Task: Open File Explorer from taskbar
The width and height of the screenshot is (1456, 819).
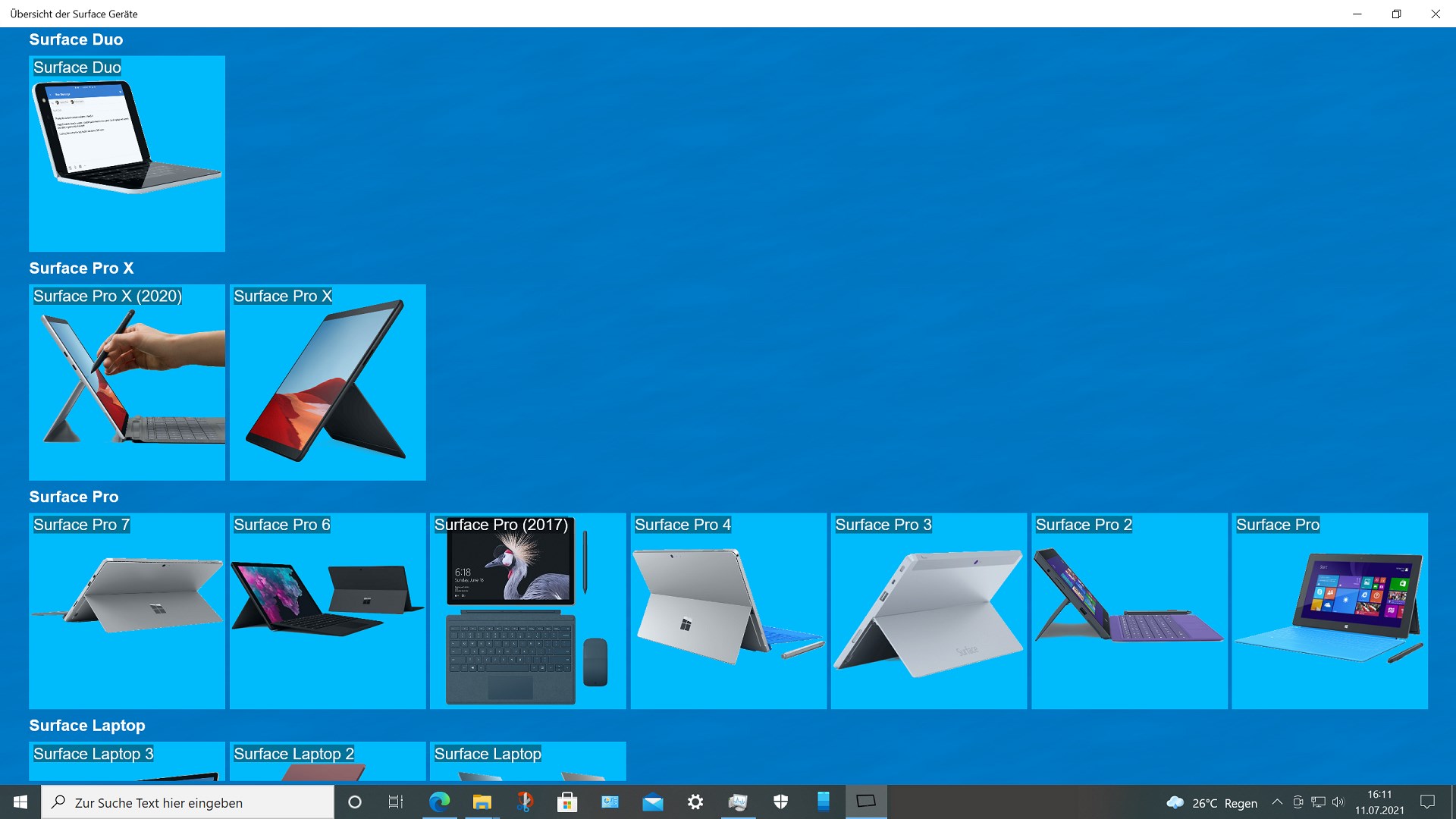Action: point(482,802)
